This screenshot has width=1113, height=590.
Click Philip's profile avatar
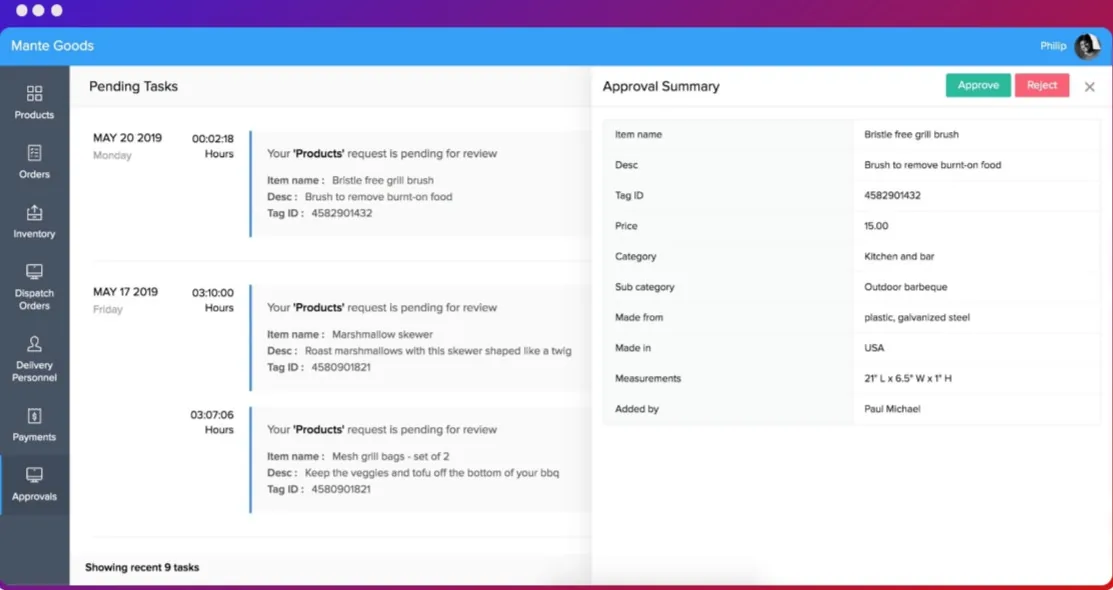pos(1087,46)
